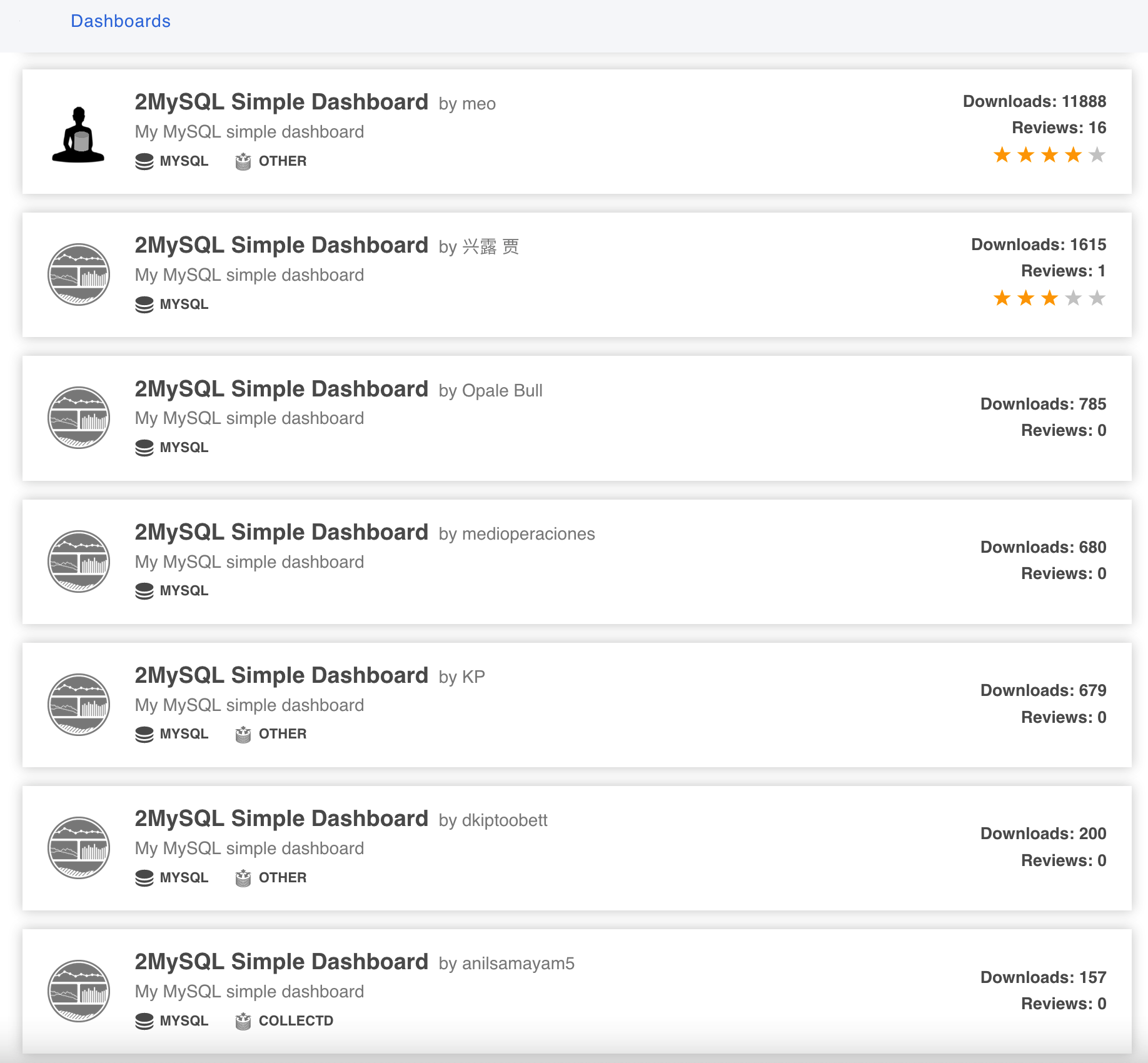Open the Dashboards link in the header
Screen dimensions: 1148x1063
pos(121,21)
